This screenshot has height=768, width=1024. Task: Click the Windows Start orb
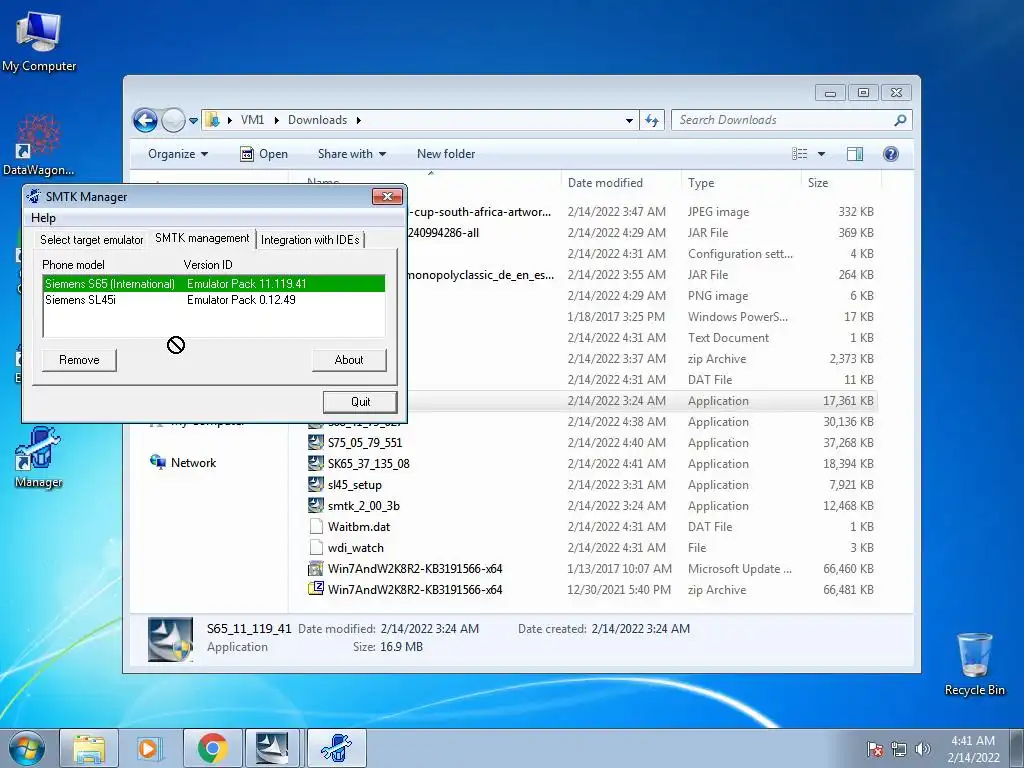click(x=26, y=748)
